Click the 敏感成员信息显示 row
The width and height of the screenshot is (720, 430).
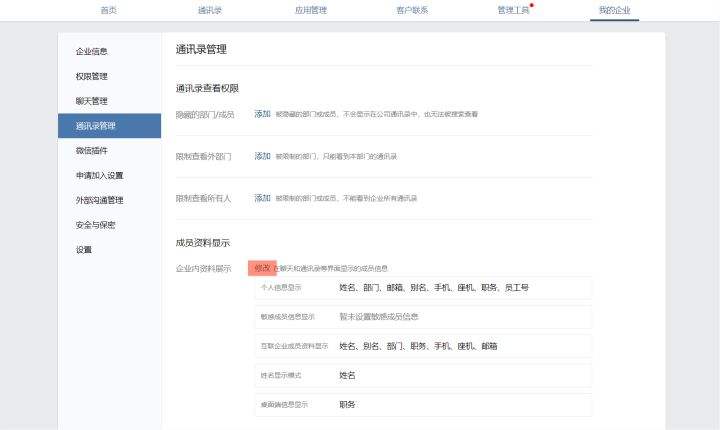(423, 317)
